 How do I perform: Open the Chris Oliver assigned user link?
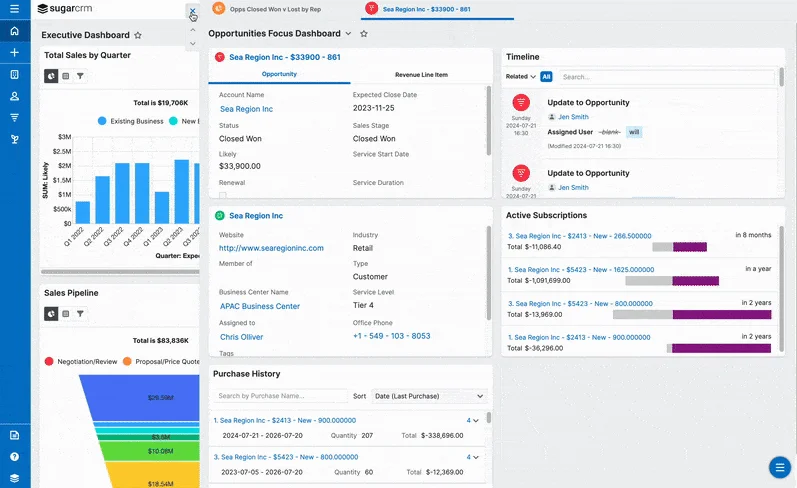pos(243,337)
